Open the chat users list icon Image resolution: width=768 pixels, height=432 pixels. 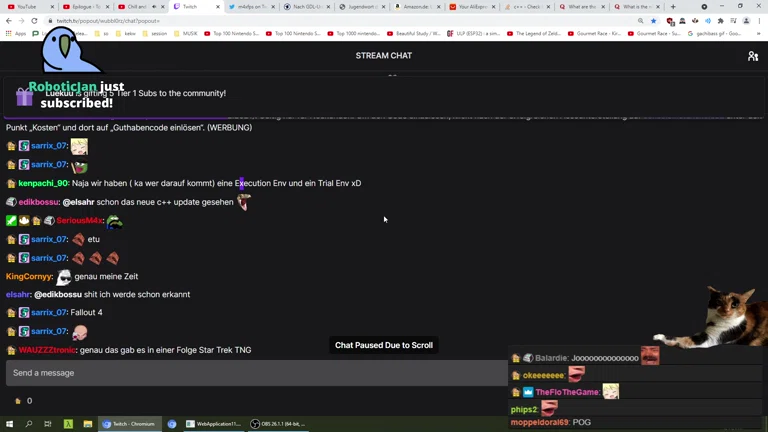[x=753, y=56]
